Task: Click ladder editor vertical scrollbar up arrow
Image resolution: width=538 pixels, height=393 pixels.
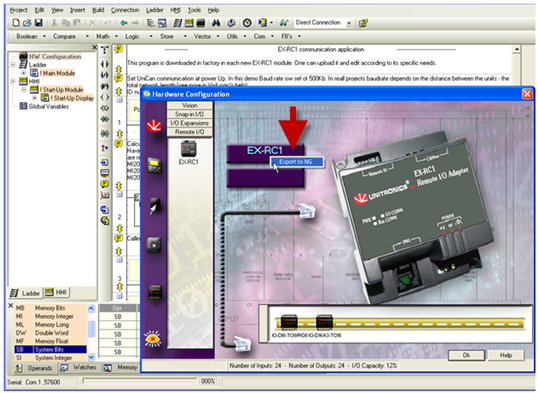Action: (516, 50)
